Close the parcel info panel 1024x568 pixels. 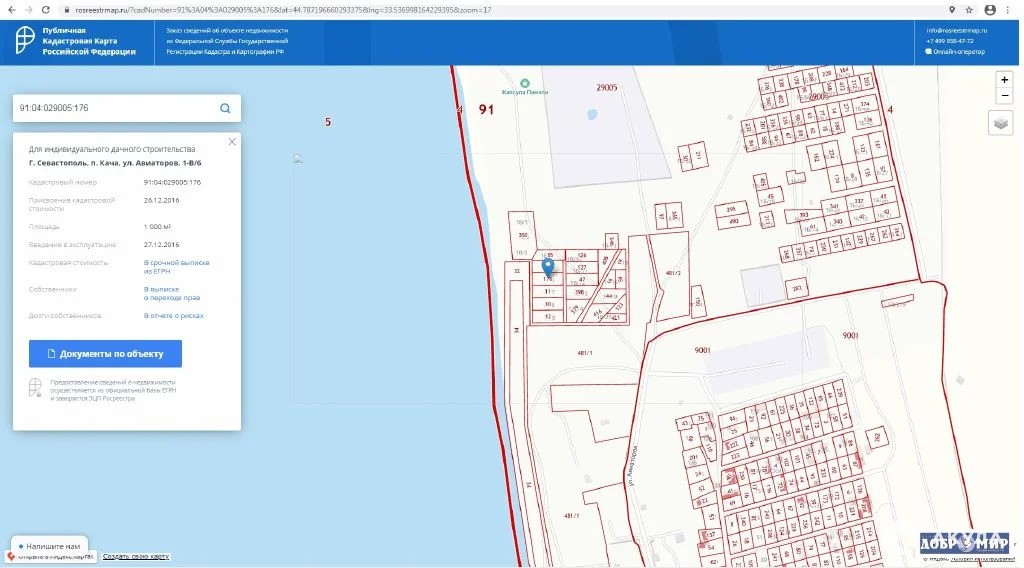click(232, 142)
